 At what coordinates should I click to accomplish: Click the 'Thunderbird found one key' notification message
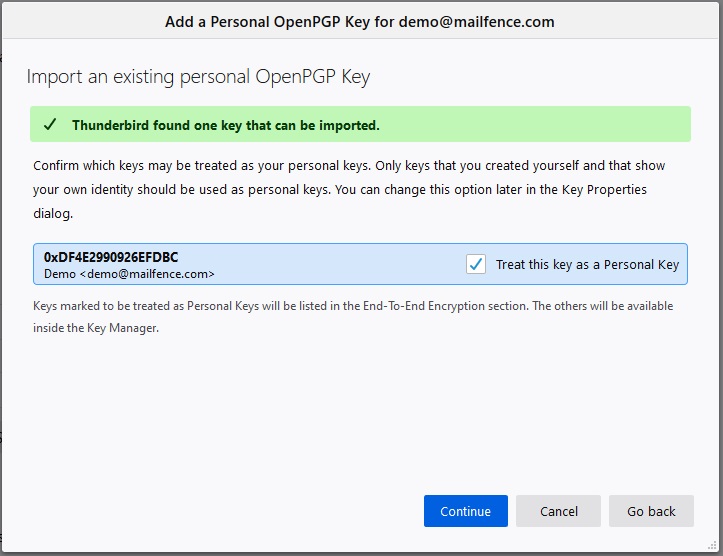point(226,125)
